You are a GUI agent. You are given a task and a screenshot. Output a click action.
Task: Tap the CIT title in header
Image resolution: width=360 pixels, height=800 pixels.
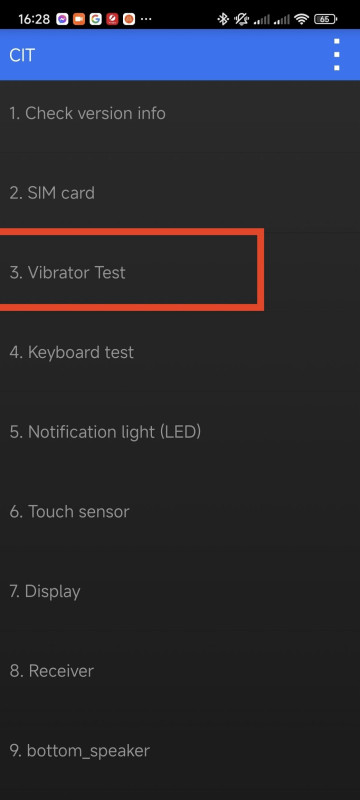22,55
